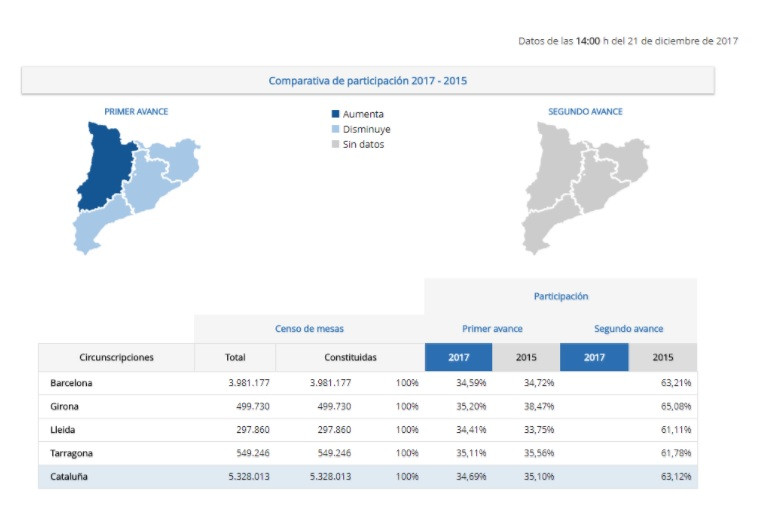Click Barcelona second advance value 63,21%
The image size is (773, 508).
click(676, 383)
